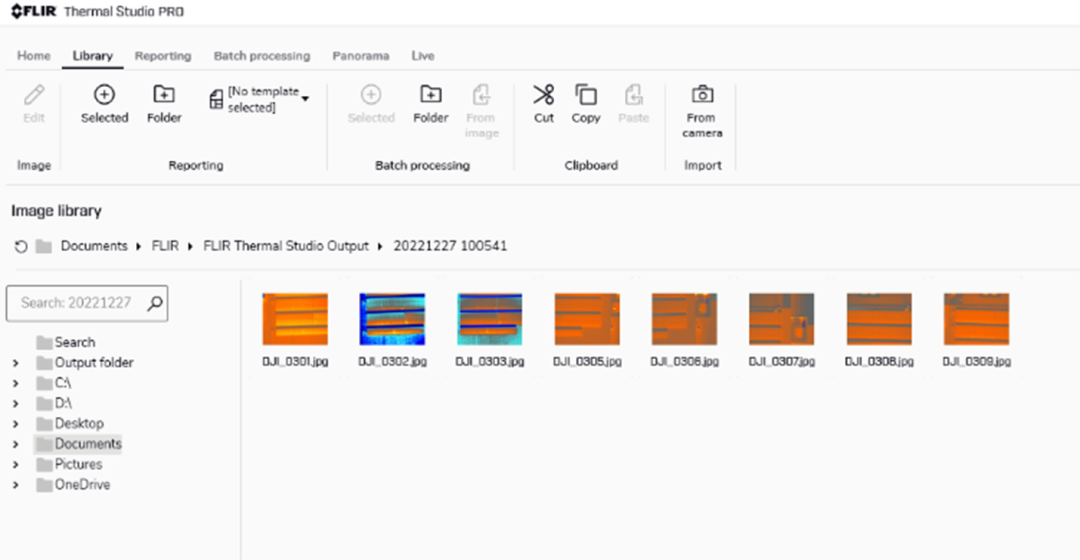Click the Selected report icon in Reporting
The height and width of the screenshot is (560, 1080).
pos(104,96)
